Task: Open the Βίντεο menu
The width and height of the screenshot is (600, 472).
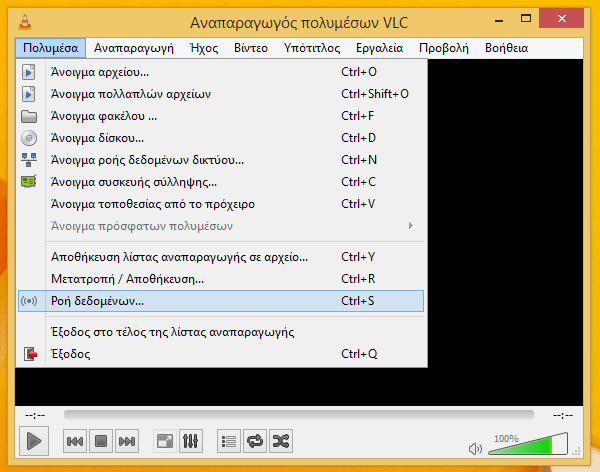Action: coord(251,48)
